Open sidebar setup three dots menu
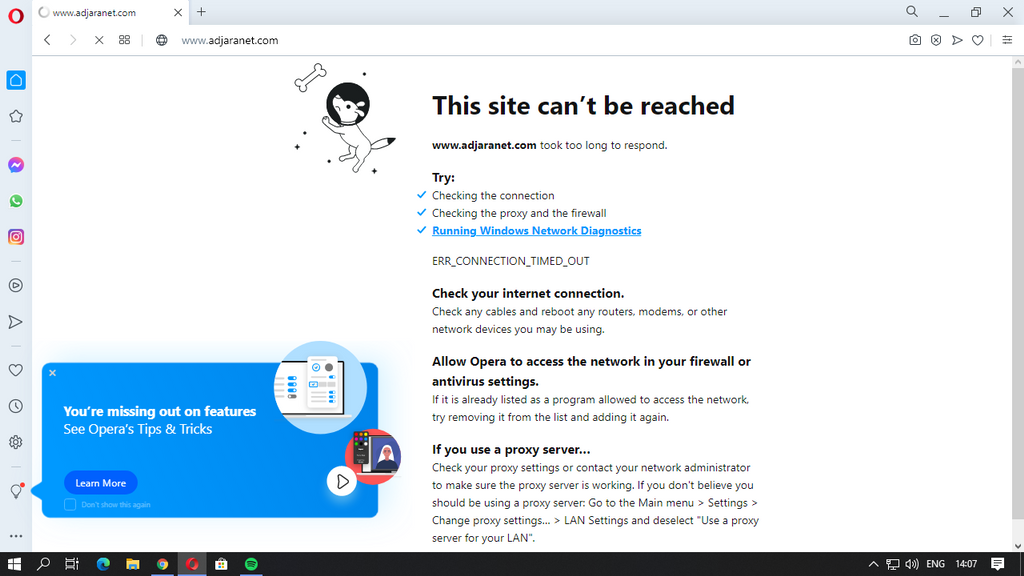 [x=16, y=536]
